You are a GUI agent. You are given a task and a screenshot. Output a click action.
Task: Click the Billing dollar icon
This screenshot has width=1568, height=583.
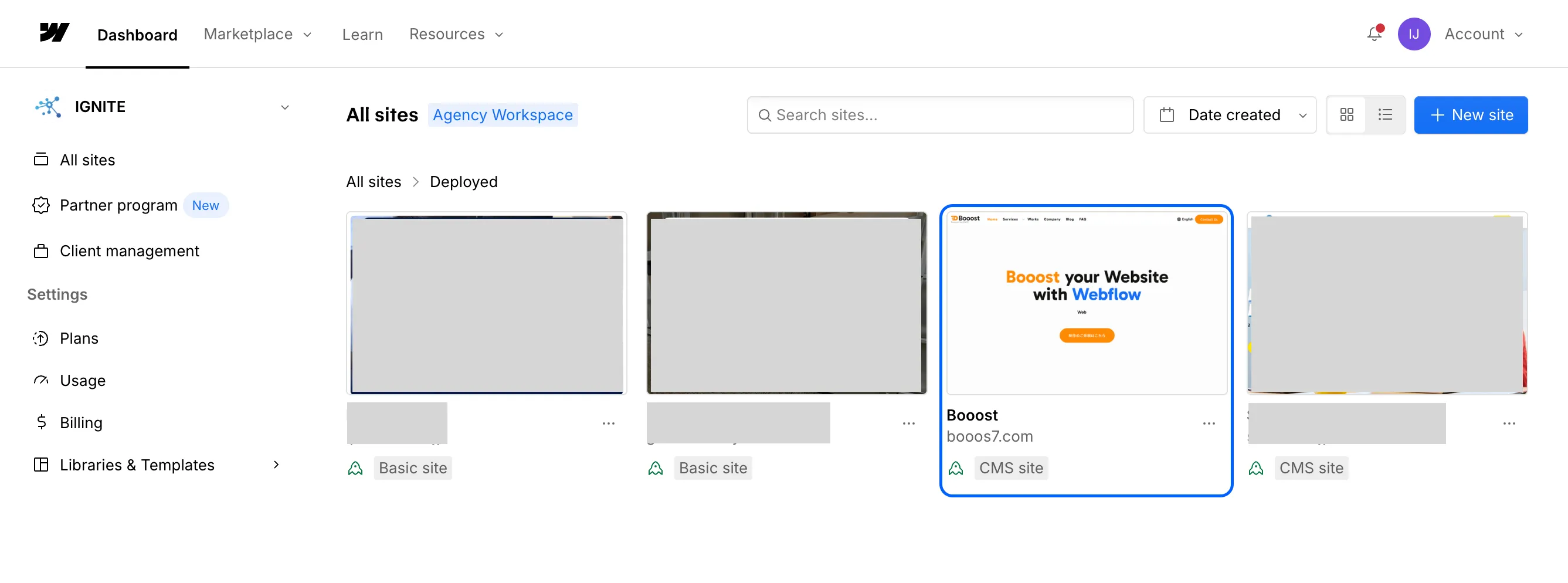coord(41,422)
